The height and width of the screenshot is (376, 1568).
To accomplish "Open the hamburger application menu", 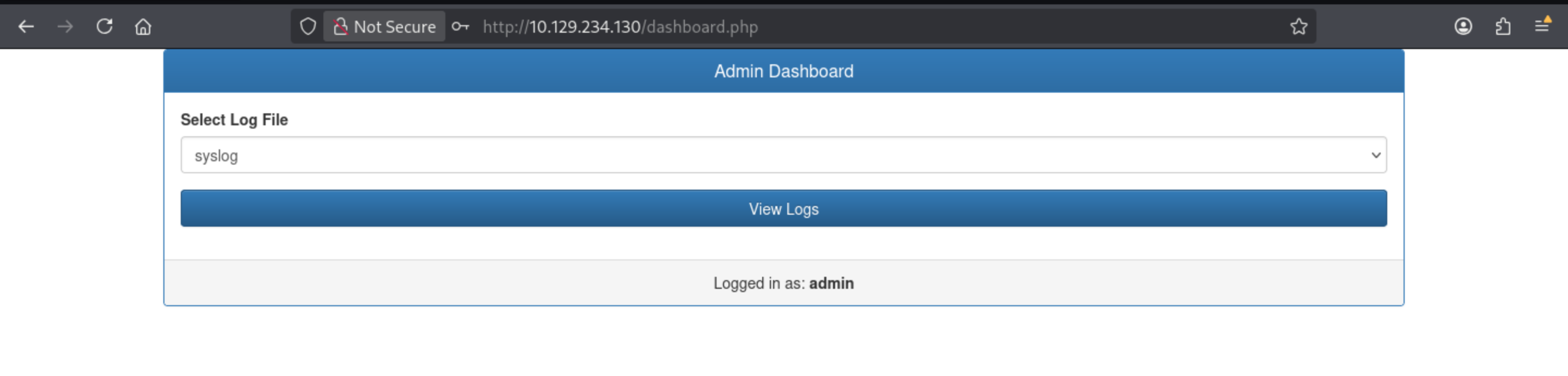I will coord(1542,27).
